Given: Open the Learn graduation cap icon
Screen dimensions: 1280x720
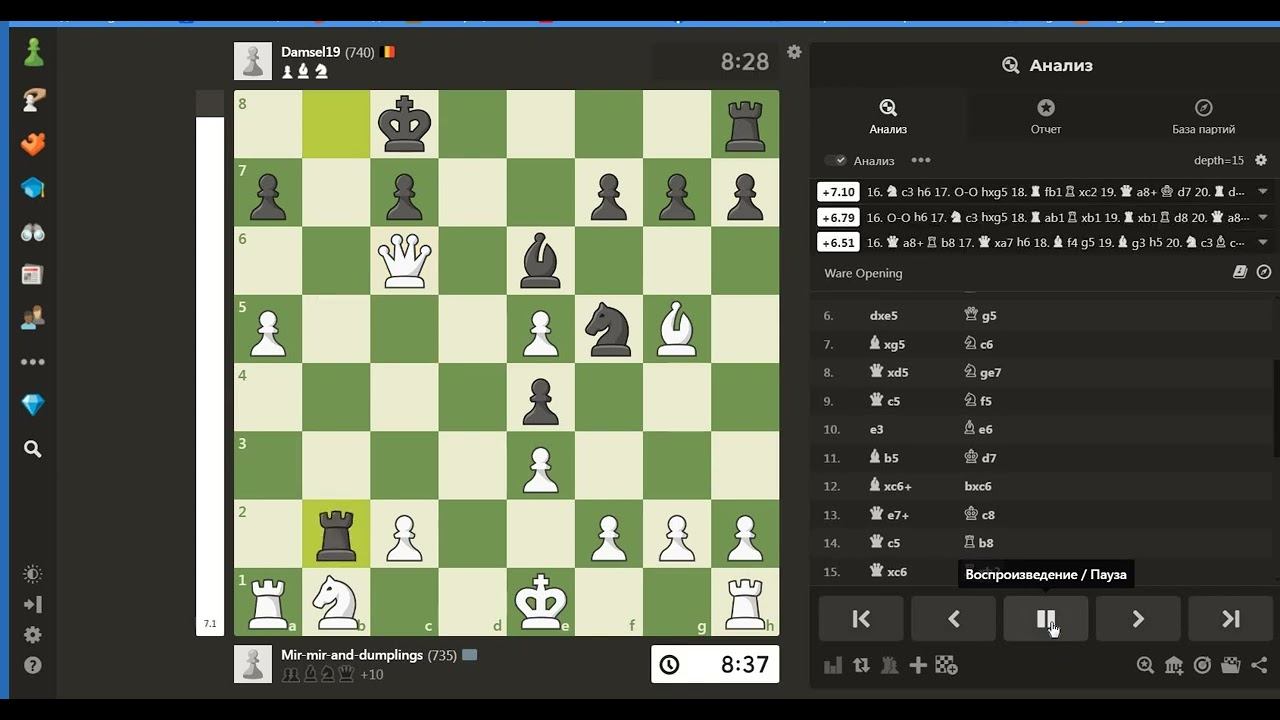Looking at the screenshot, I should tap(33, 188).
